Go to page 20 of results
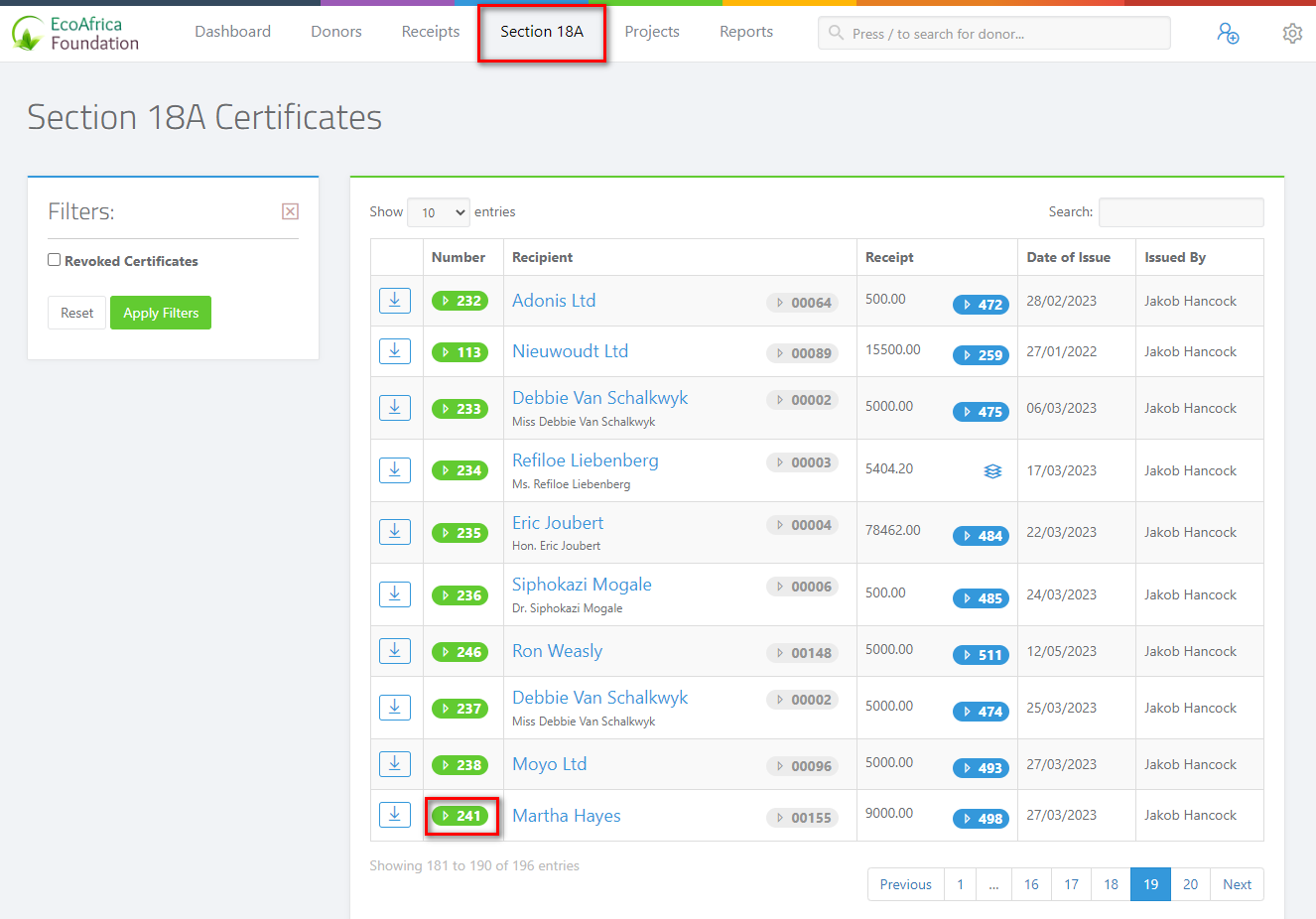This screenshot has width=1316, height=919. click(x=1190, y=883)
